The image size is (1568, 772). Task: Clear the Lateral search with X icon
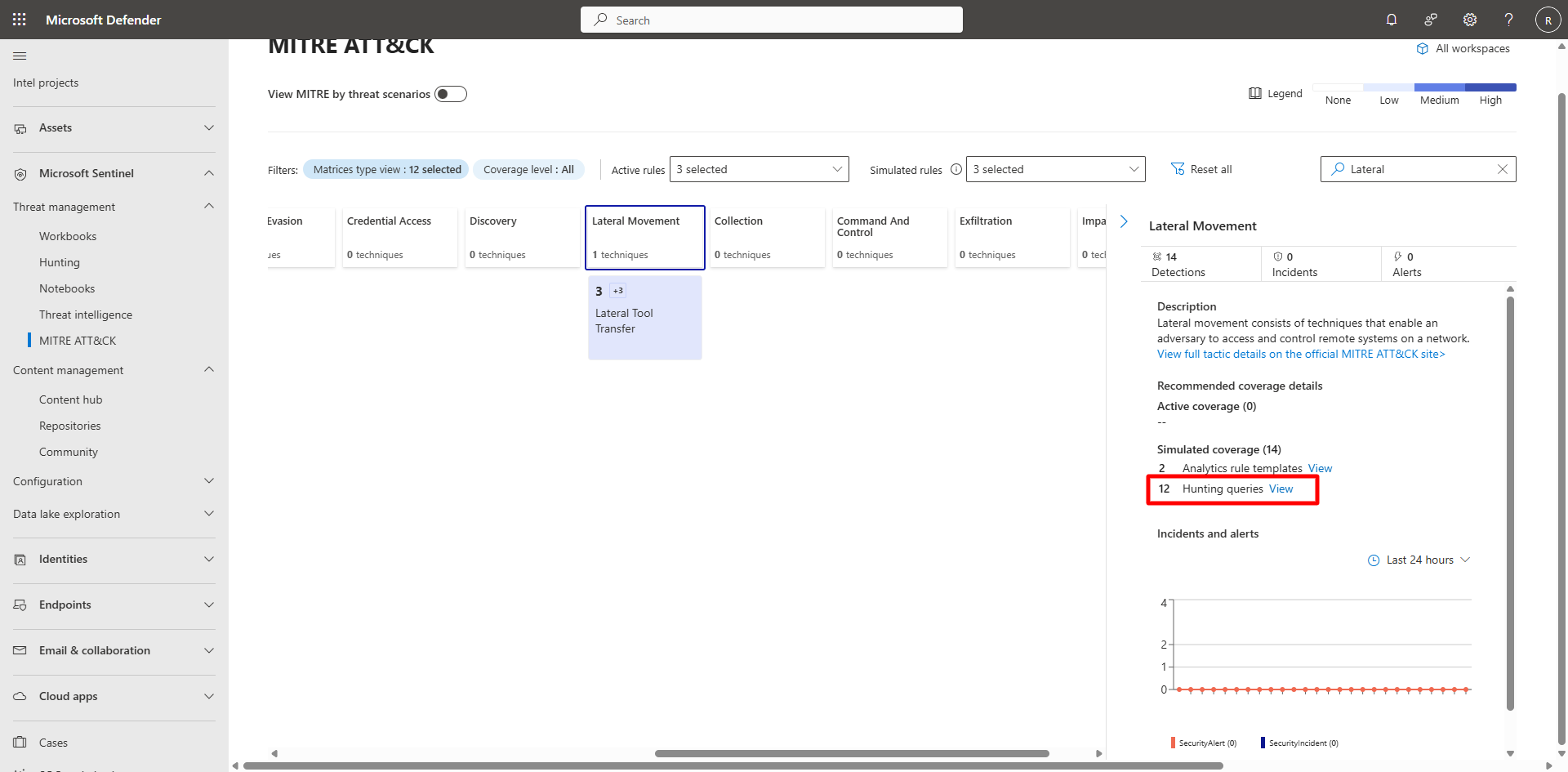[x=1503, y=169]
